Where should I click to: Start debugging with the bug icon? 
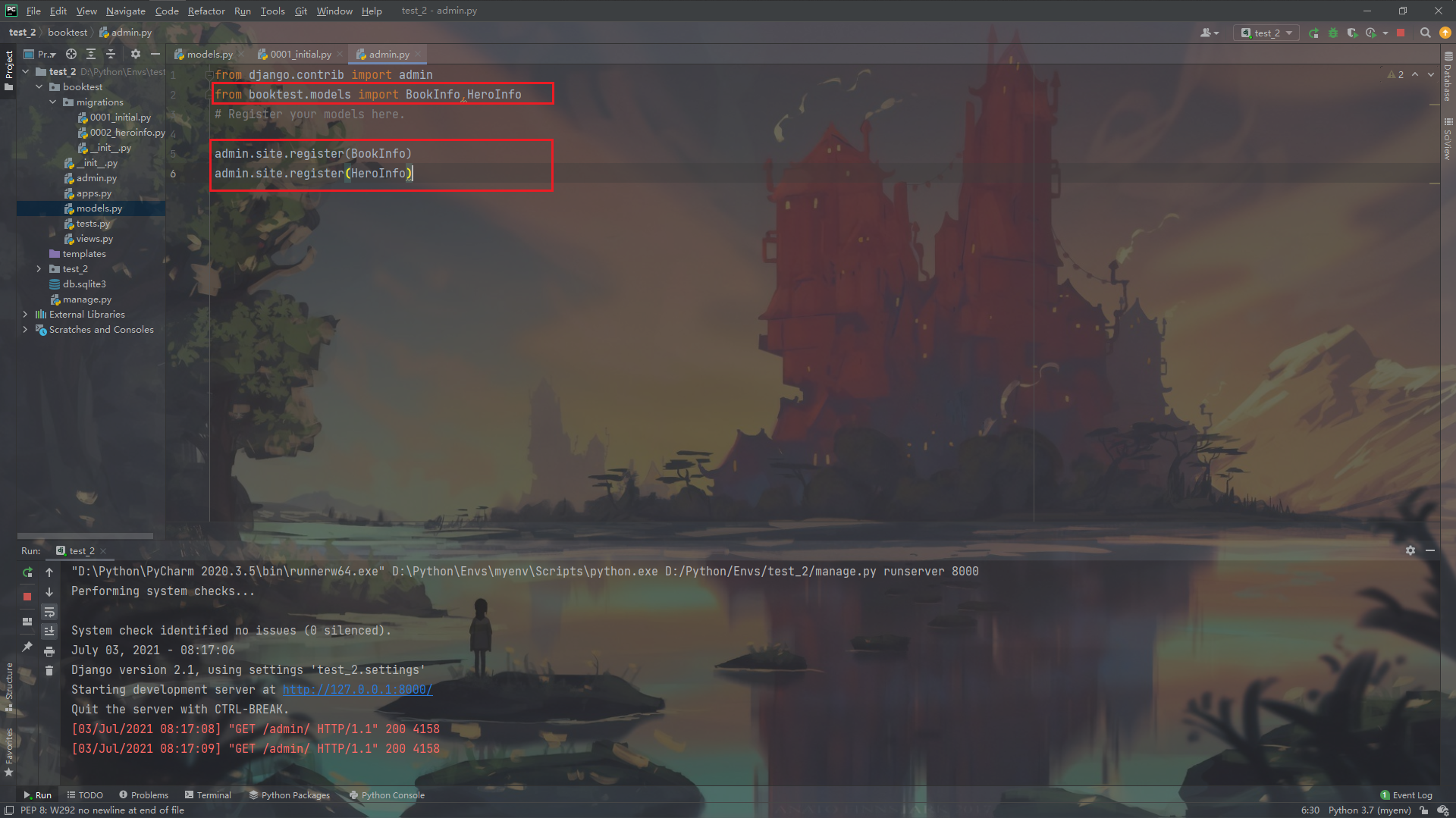(1333, 33)
